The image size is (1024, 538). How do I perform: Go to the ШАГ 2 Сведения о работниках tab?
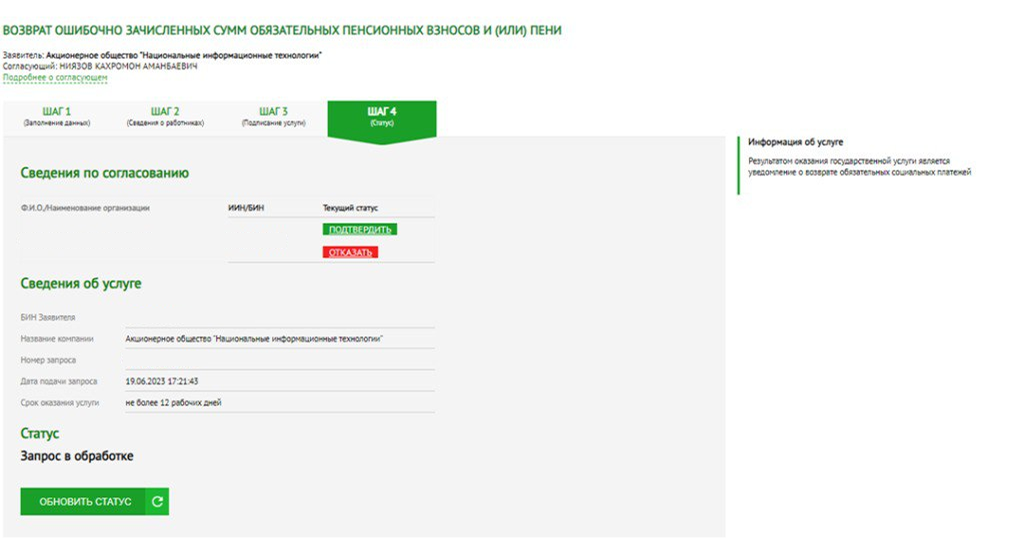point(165,116)
